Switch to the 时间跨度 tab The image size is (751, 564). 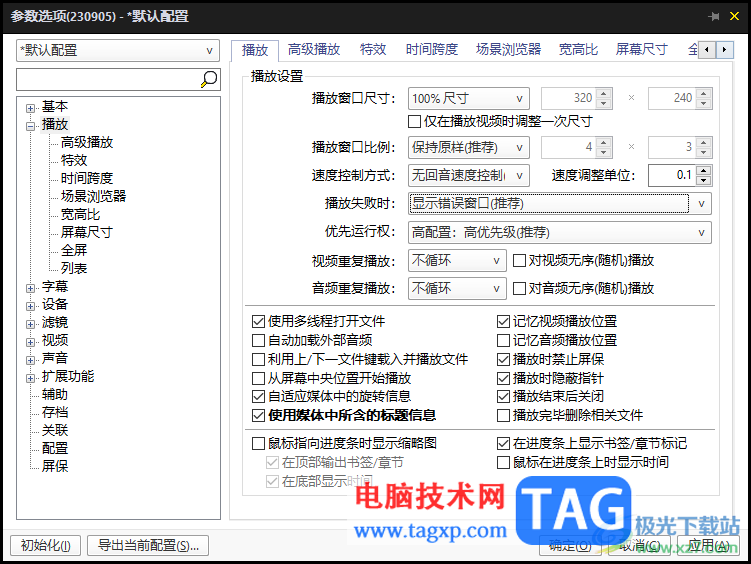[x=432, y=49]
